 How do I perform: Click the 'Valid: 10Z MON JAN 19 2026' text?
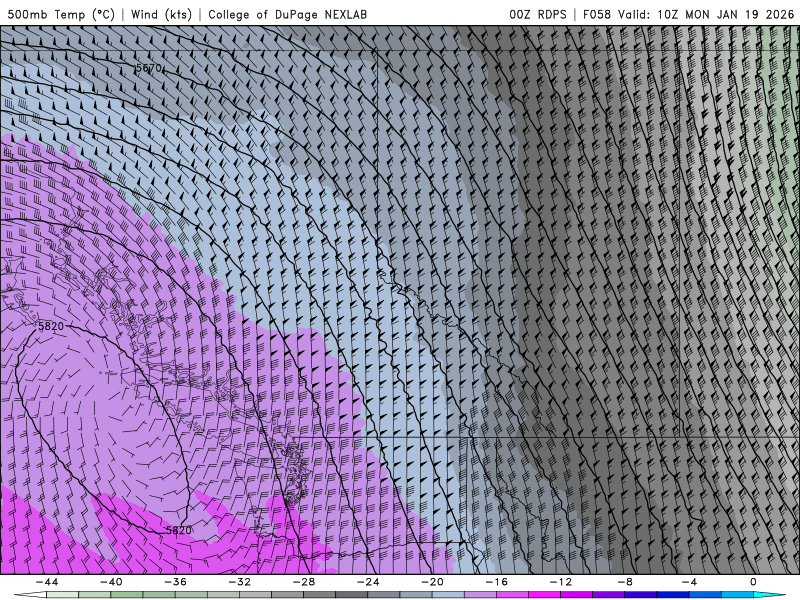pos(706,14)
